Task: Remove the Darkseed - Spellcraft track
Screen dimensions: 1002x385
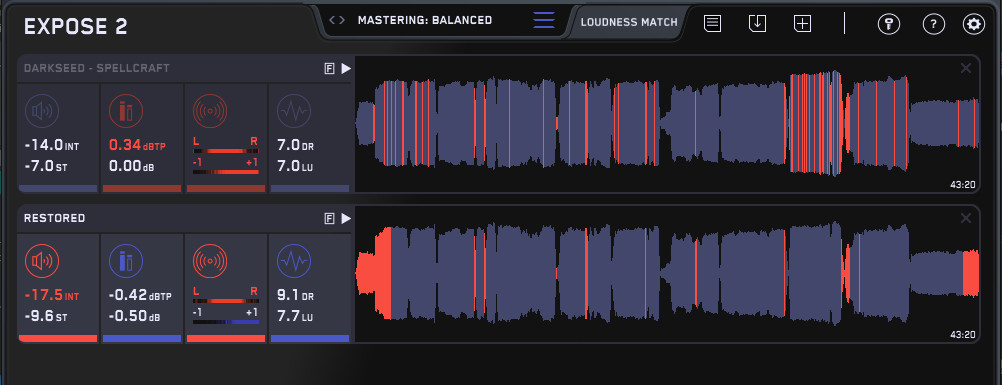Action: pyautogui.click(x=966, y=68)
